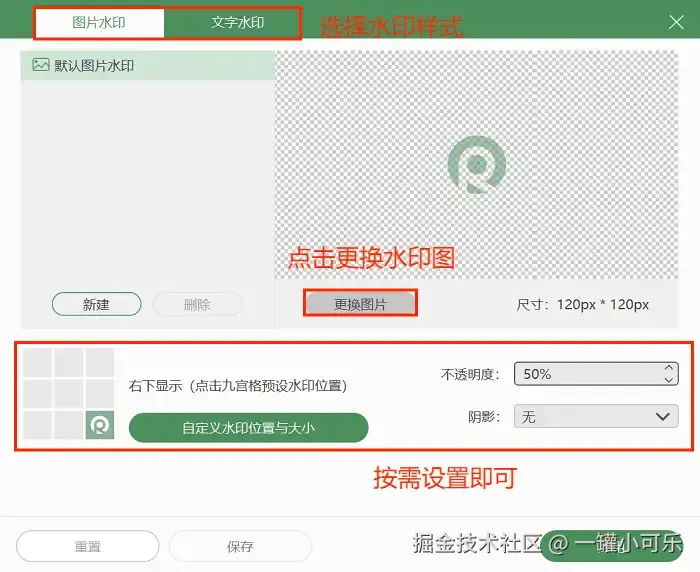
Task: Set watermark position to middle-left grid cell
Action: click(38, 394)
